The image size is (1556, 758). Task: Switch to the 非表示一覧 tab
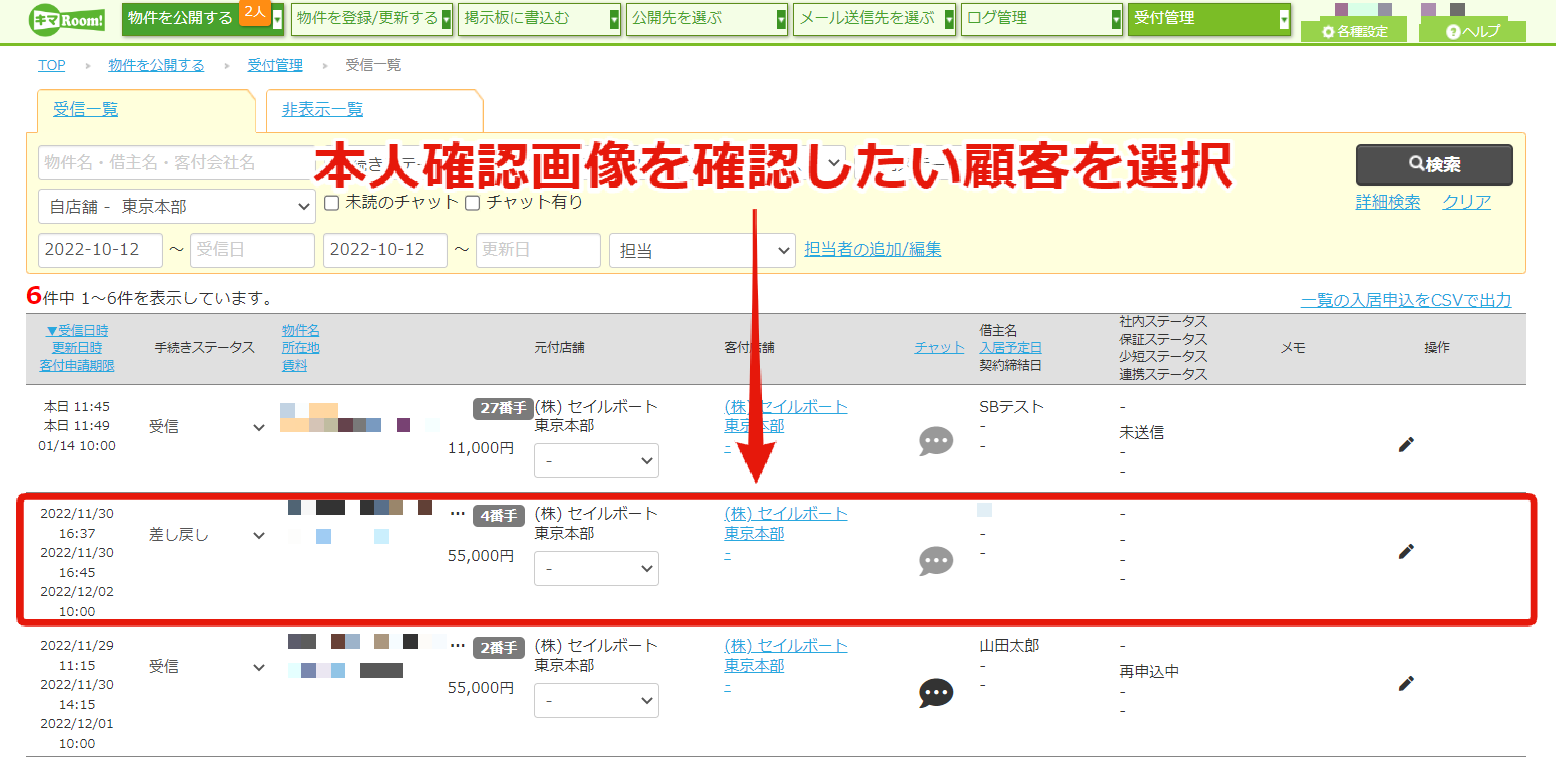(322, 110)
